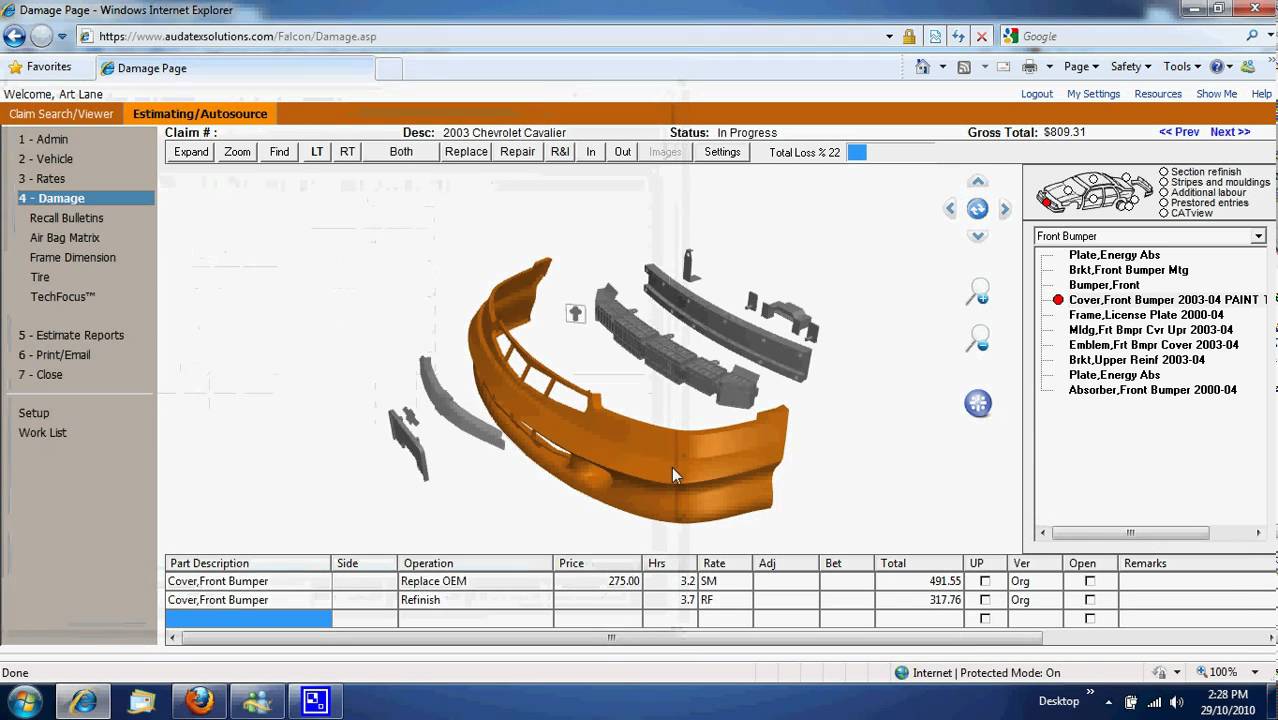Open the Safety menu dropdown
Viewport: 1278px width, 720px height.
coord(1131,67)
